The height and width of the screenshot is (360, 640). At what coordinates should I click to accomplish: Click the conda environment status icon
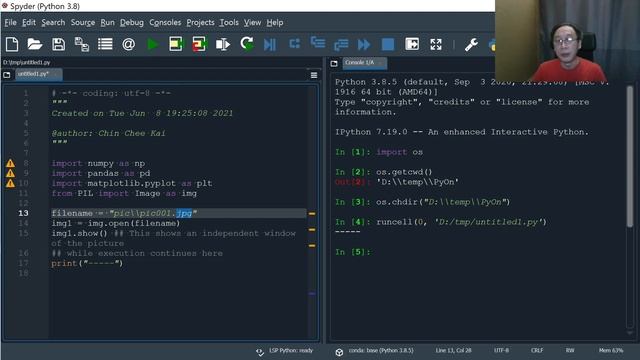[x=339, y=352]
